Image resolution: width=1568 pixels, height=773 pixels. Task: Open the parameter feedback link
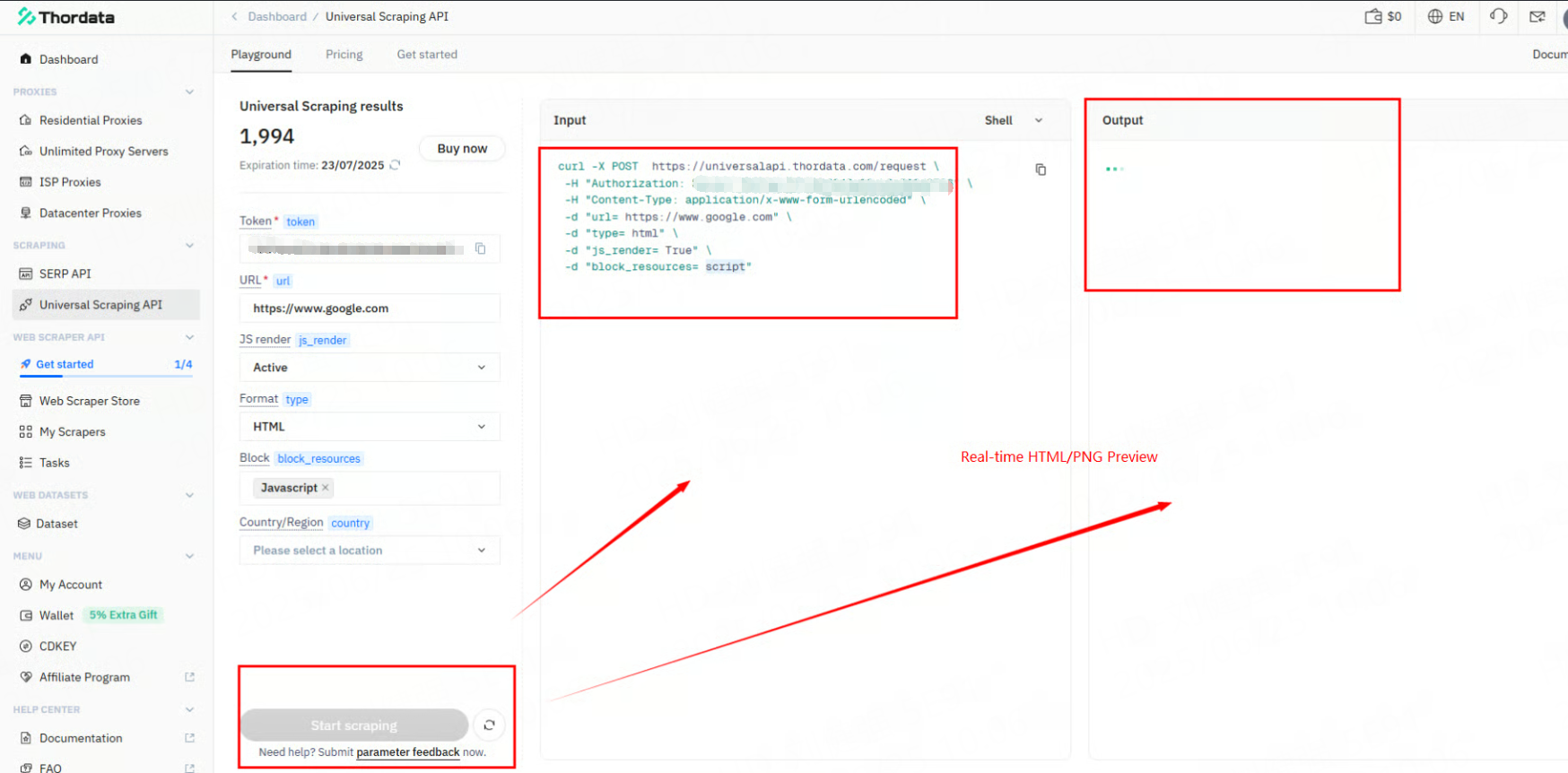tap(408, 752)
